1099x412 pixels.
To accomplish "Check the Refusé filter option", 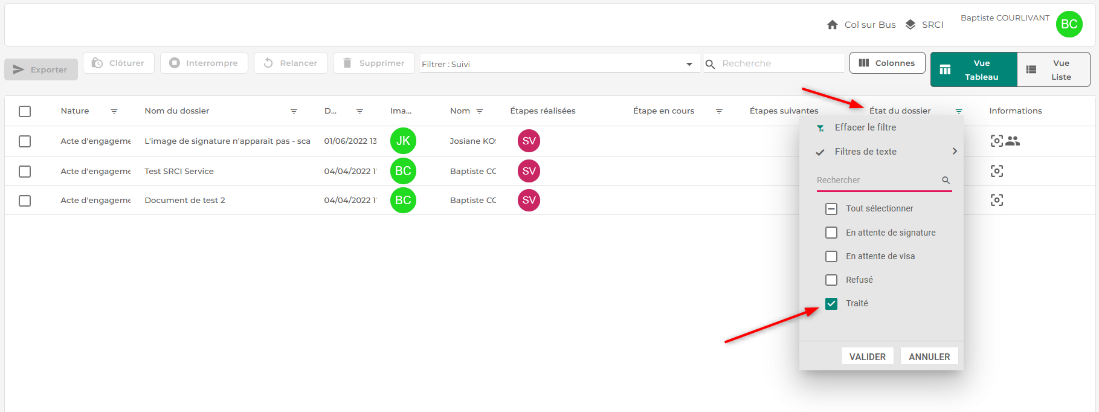I will click(x=831, y=280).
